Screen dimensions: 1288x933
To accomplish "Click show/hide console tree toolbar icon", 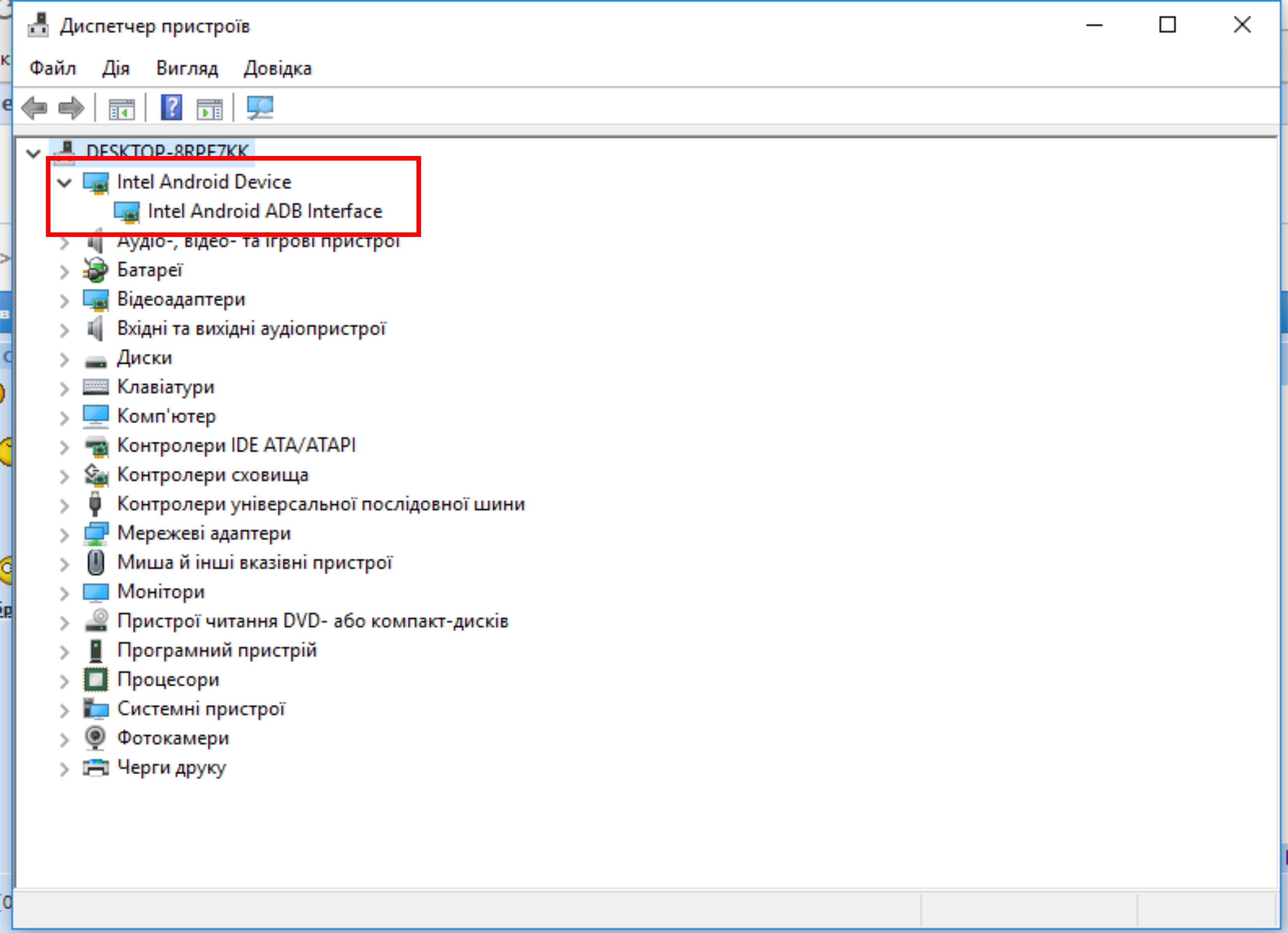I will pyautogui.click(x=122, y=108).
